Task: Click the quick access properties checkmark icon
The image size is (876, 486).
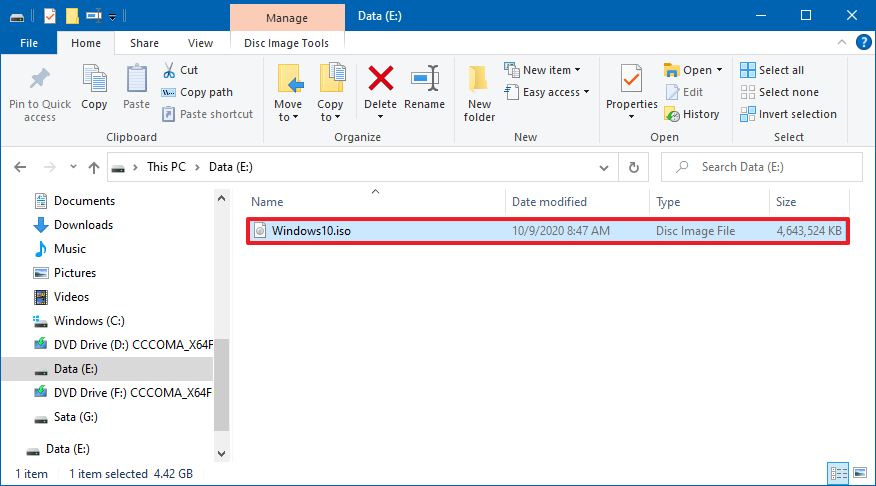Action: [x=50, y=16]
